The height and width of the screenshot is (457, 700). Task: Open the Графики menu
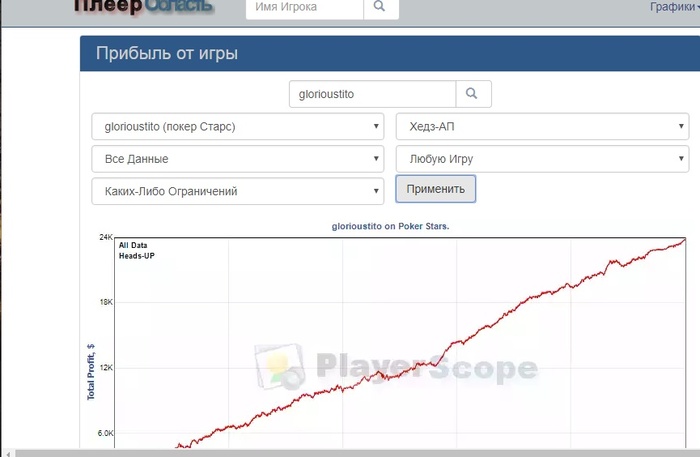674,7
